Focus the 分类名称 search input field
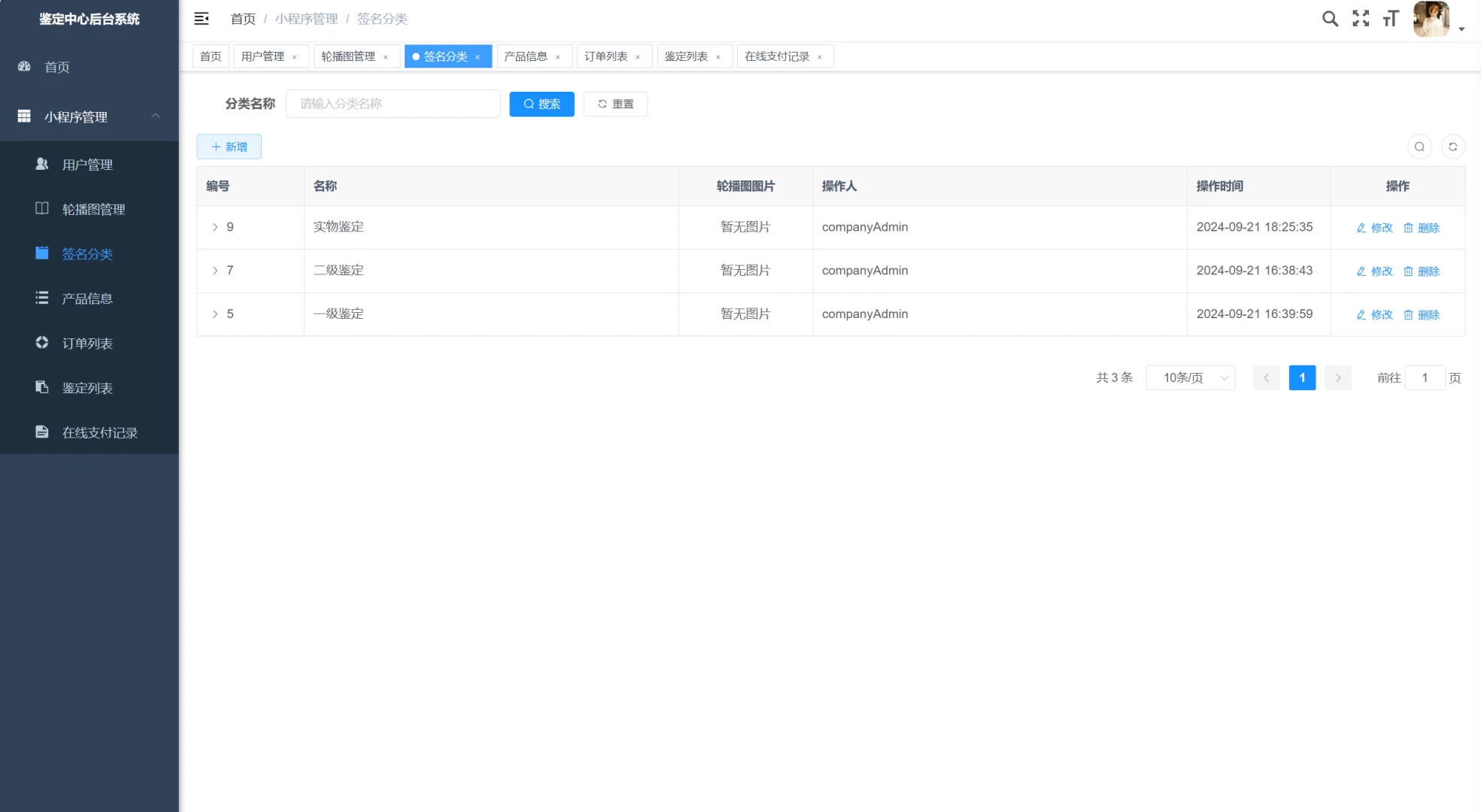The image size is (1481, 812). click(393, 104)
